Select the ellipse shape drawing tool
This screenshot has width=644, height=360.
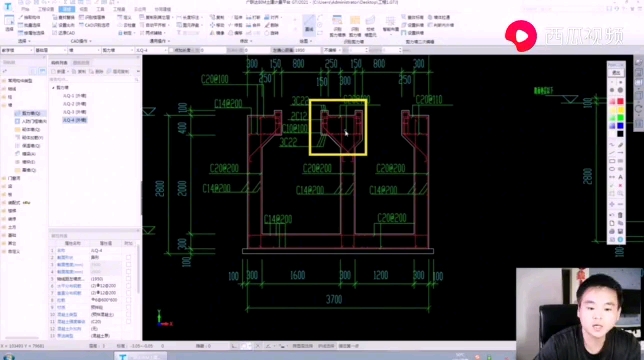pos(612,169)
